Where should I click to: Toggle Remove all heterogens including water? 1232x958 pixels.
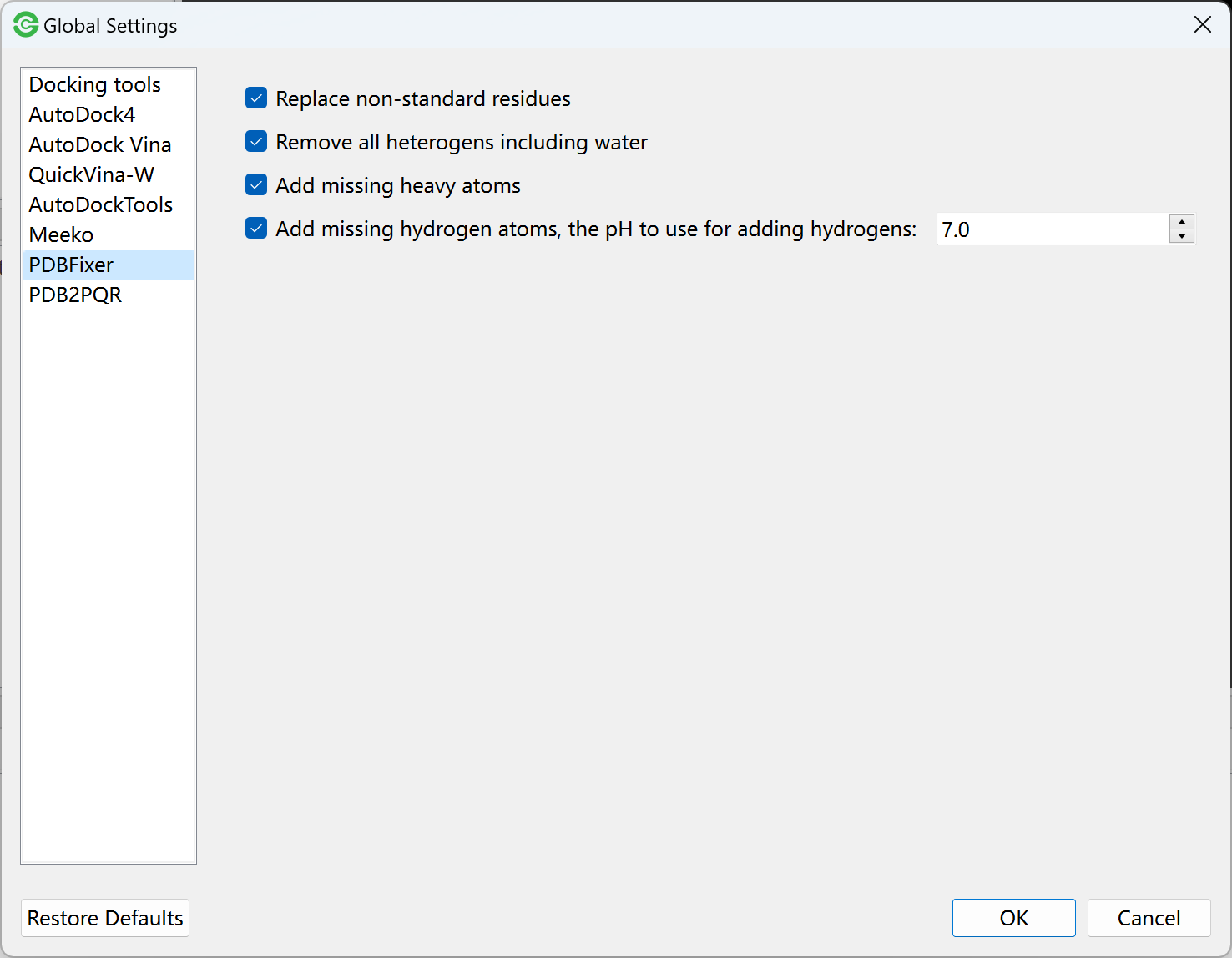pos(256,142)
